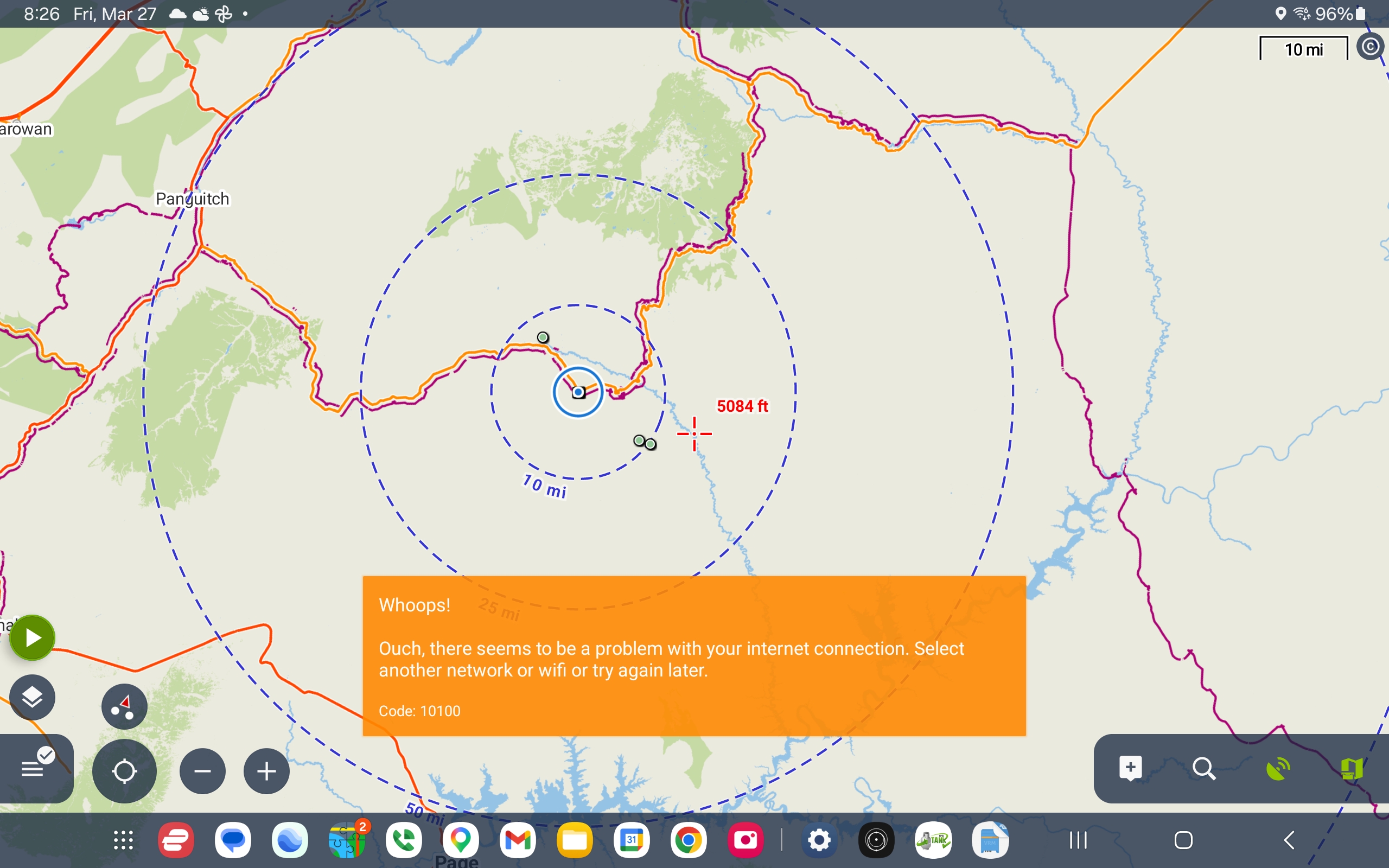Open Google Maps from the taskbar
This screenshot has width=1389, height=868.
(x=460, y=840)
